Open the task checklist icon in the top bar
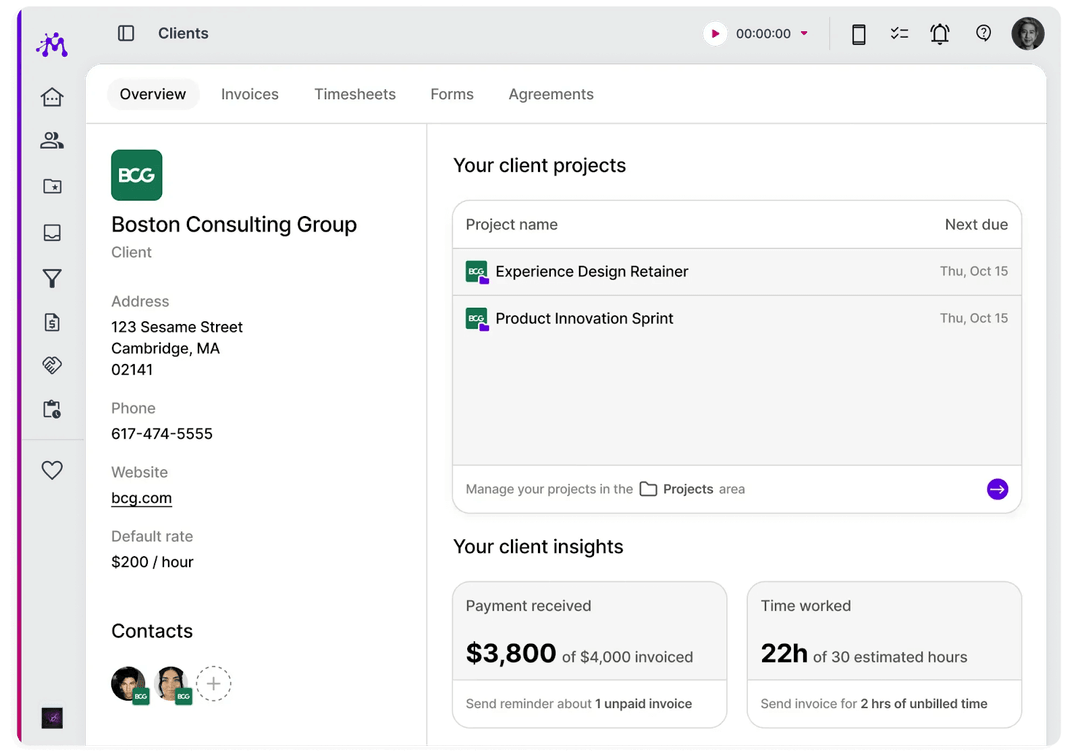The width and height of the screenshot is (1080, 752). (x=899, y=33)
